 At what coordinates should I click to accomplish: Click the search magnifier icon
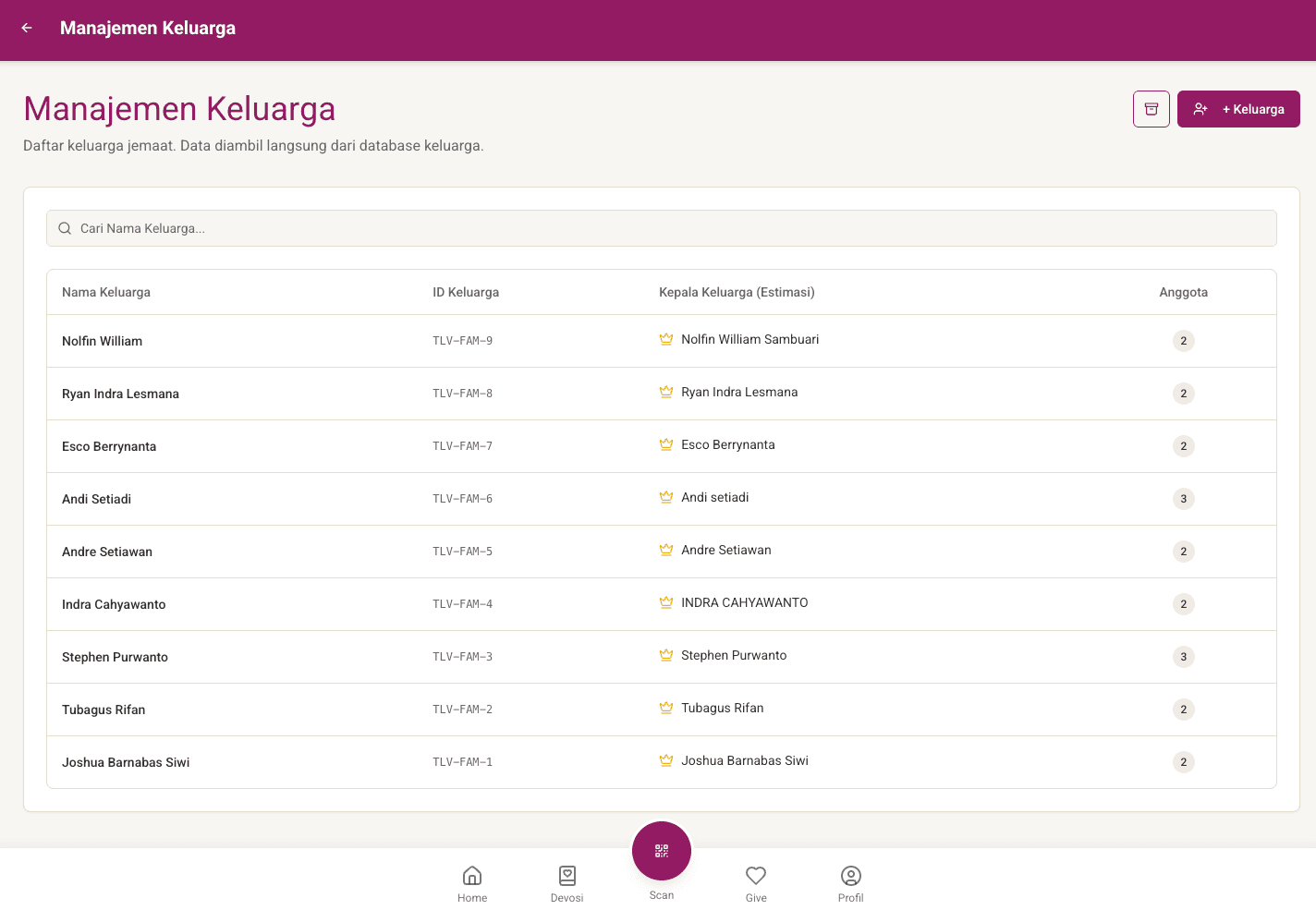tap(65, 228)
